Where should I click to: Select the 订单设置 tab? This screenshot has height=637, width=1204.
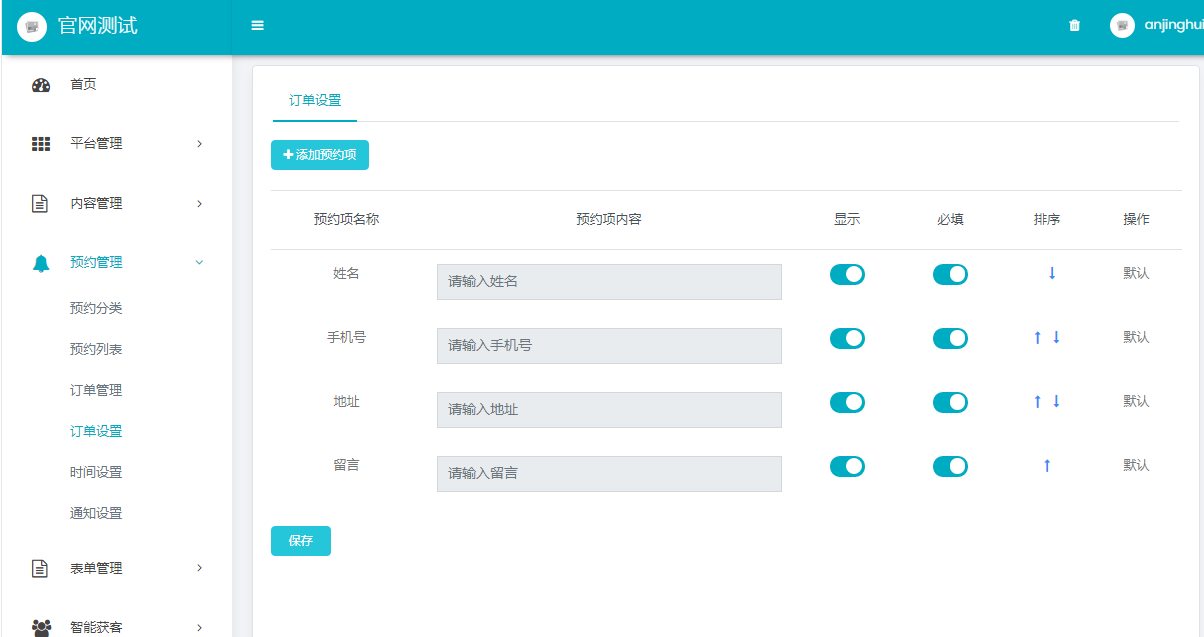[315, 101]
